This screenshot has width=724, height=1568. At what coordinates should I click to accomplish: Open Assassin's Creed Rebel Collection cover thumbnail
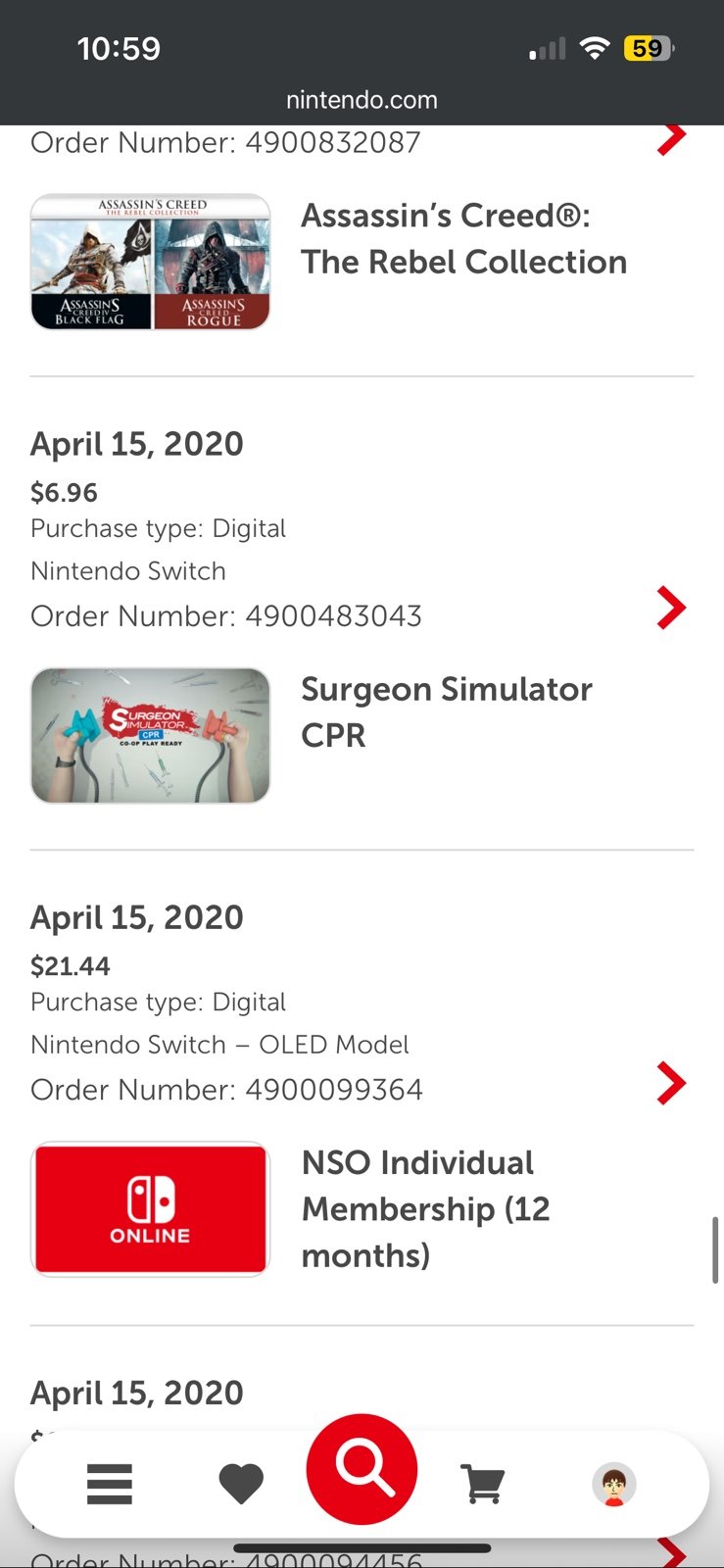point(151,262)
